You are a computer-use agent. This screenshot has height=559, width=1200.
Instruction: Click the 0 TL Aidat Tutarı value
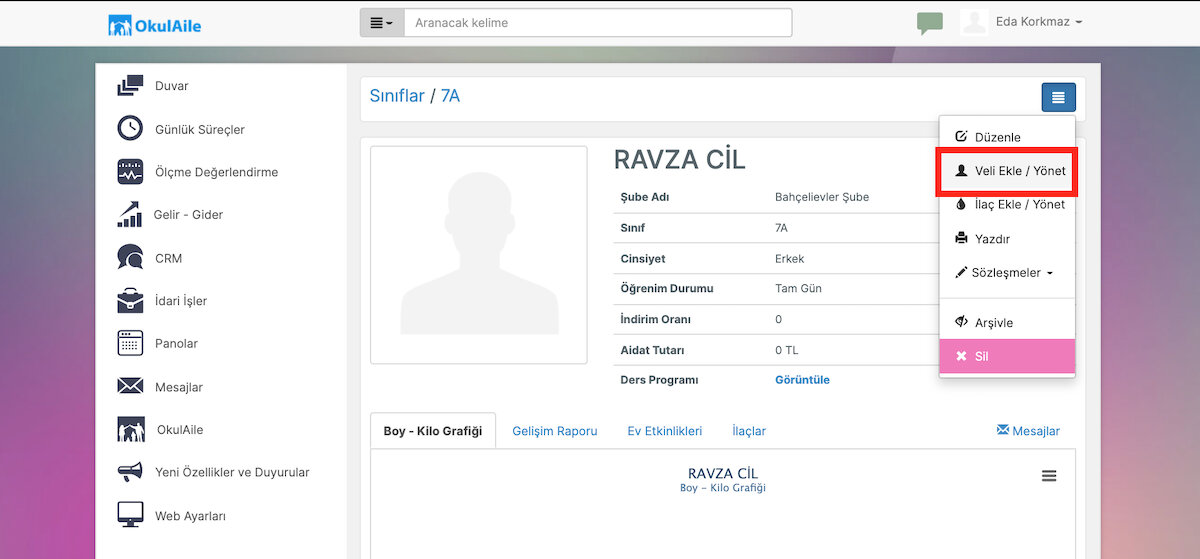click(787, 350)
